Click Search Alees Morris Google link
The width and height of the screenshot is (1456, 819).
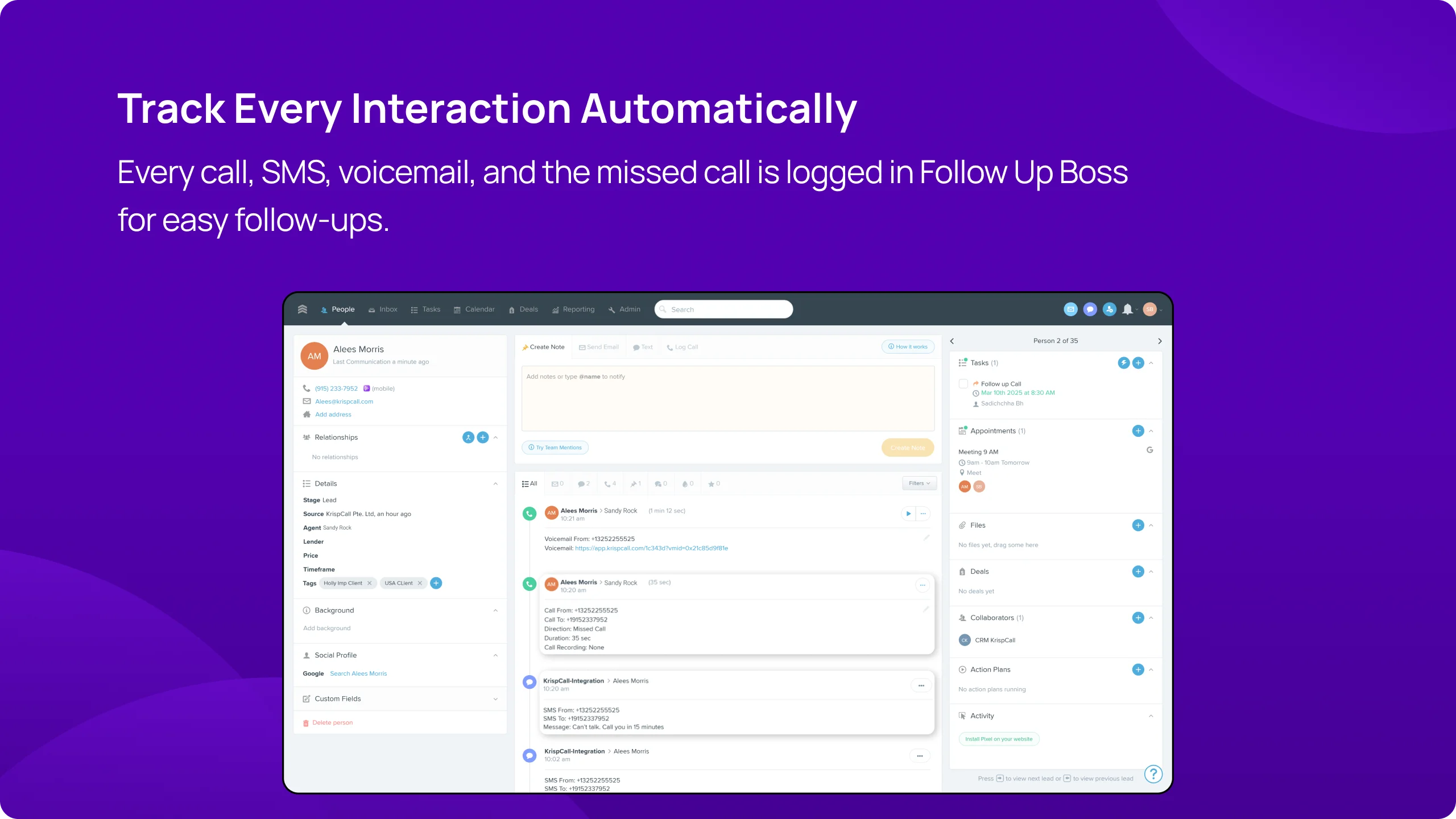358,673
